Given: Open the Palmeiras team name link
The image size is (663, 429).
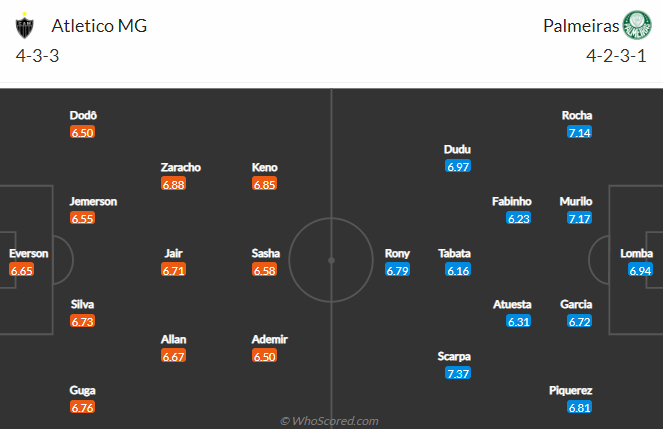Looking at the screenshot, I should click(581, 26).
